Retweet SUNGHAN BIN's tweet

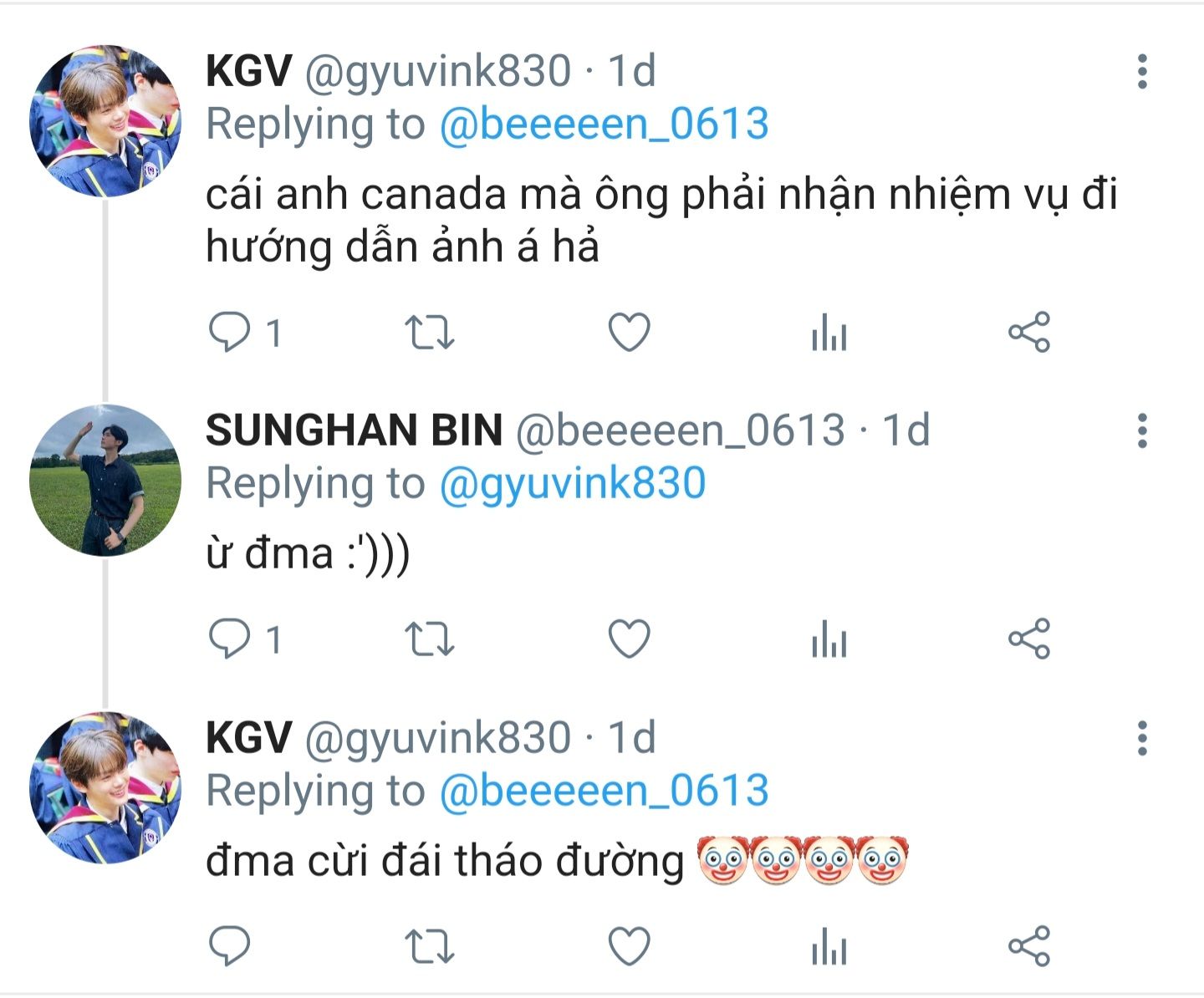tap(430, 639)
